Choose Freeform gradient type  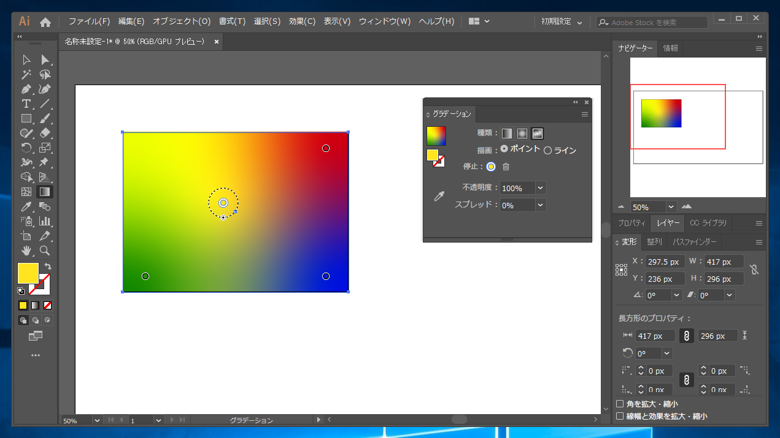click(x=537, y=133)
